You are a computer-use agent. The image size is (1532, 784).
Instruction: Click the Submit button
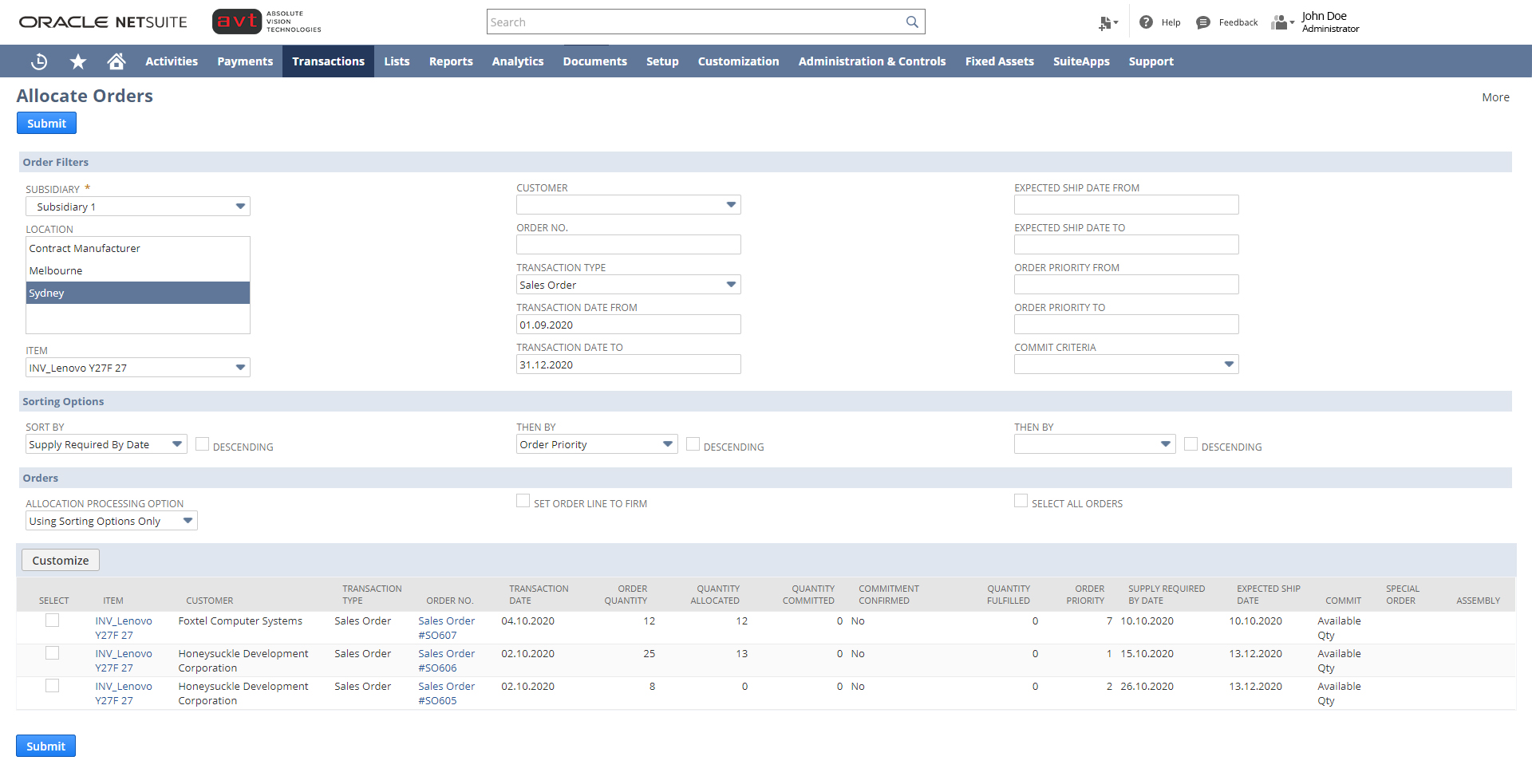click(46, 123)
